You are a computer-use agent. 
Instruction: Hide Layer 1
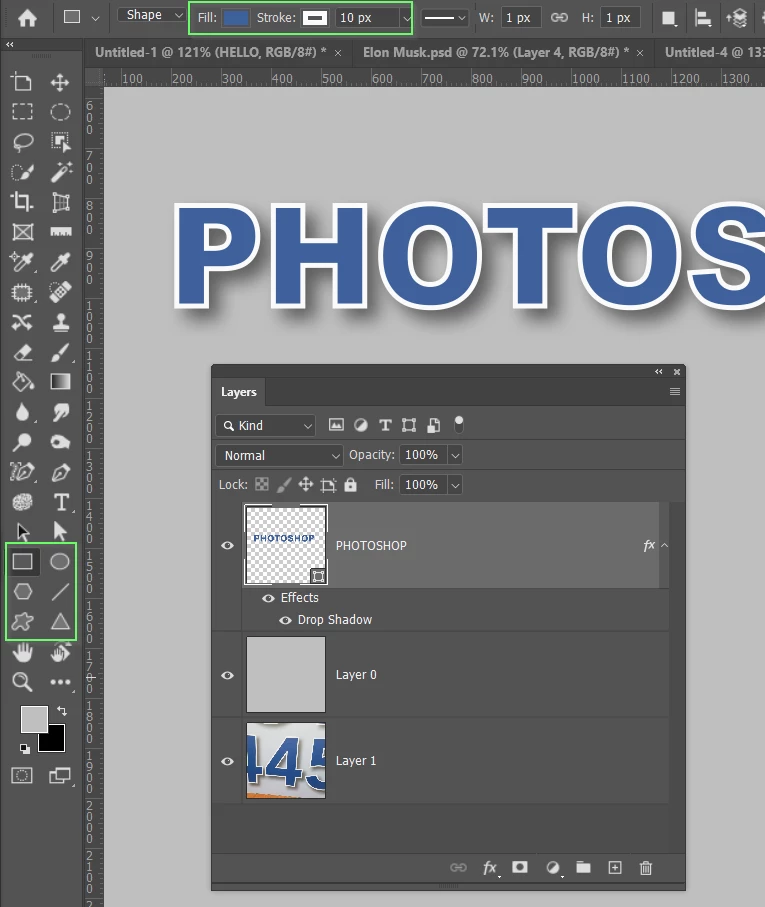227,761
